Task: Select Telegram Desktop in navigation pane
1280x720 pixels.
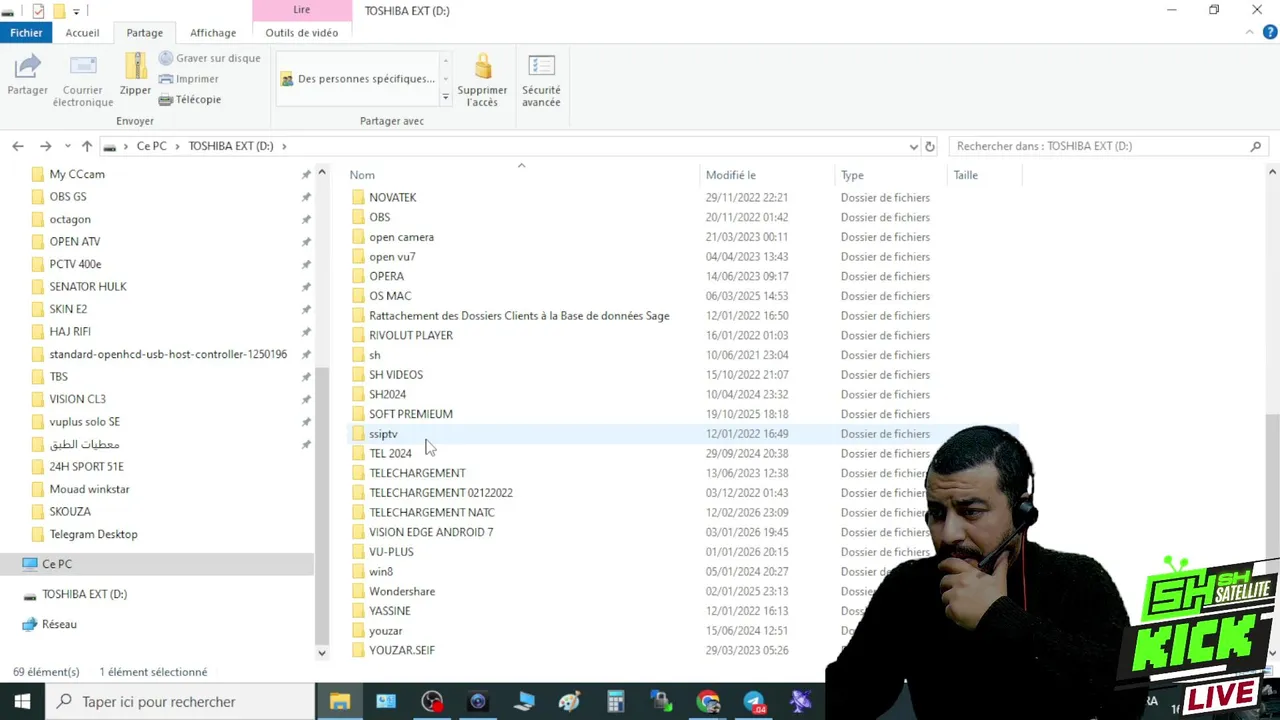Action: pos(93,534)
